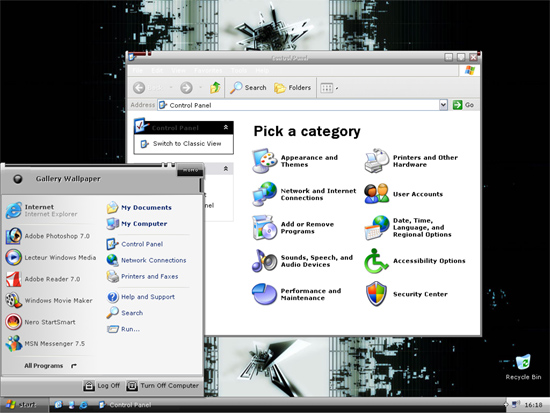Screen dimensions: 550x413
Task: Expand All Programs menu
Action: (x=51, y=366)
